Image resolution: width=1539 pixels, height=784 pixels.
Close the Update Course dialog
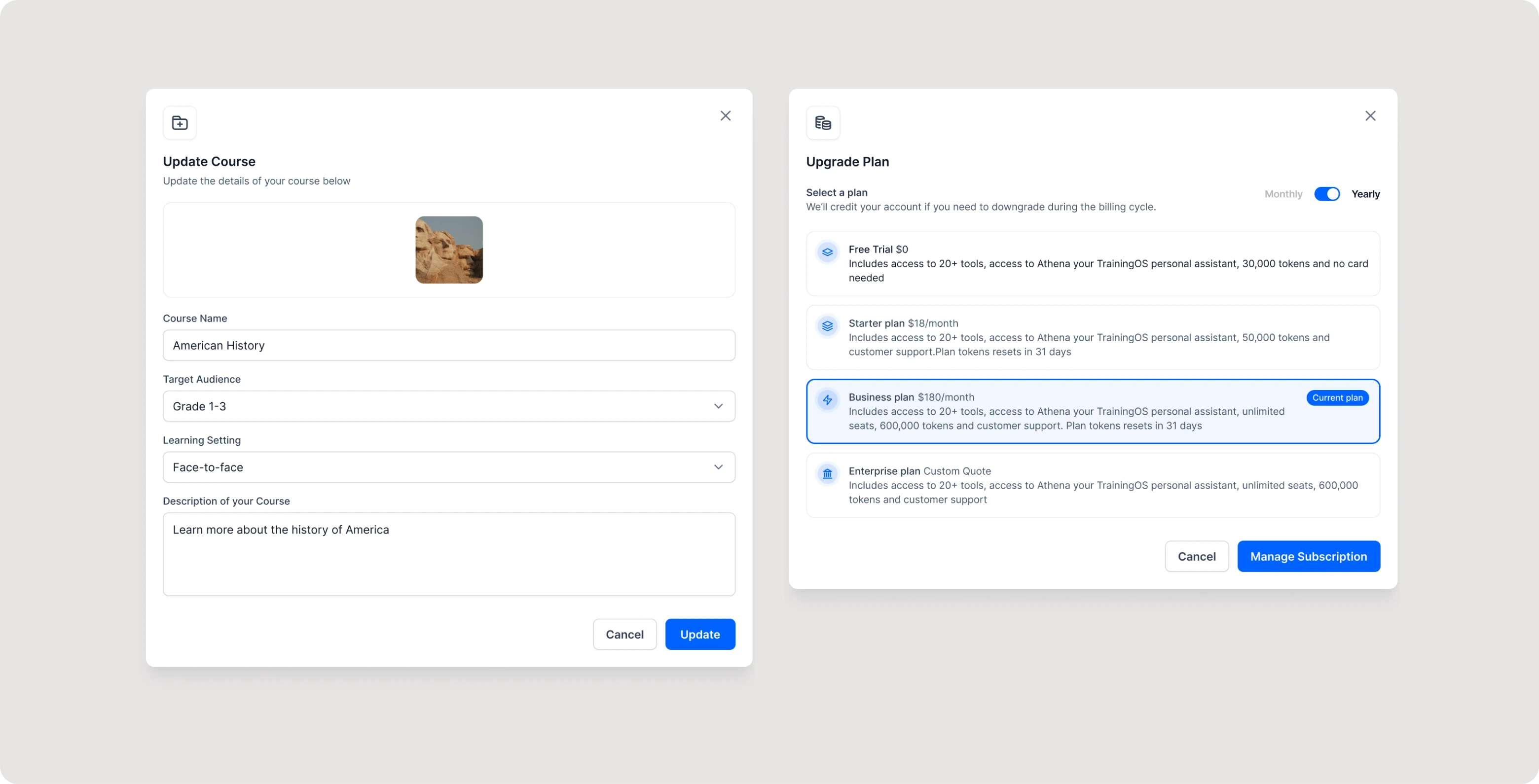(725, 116)
